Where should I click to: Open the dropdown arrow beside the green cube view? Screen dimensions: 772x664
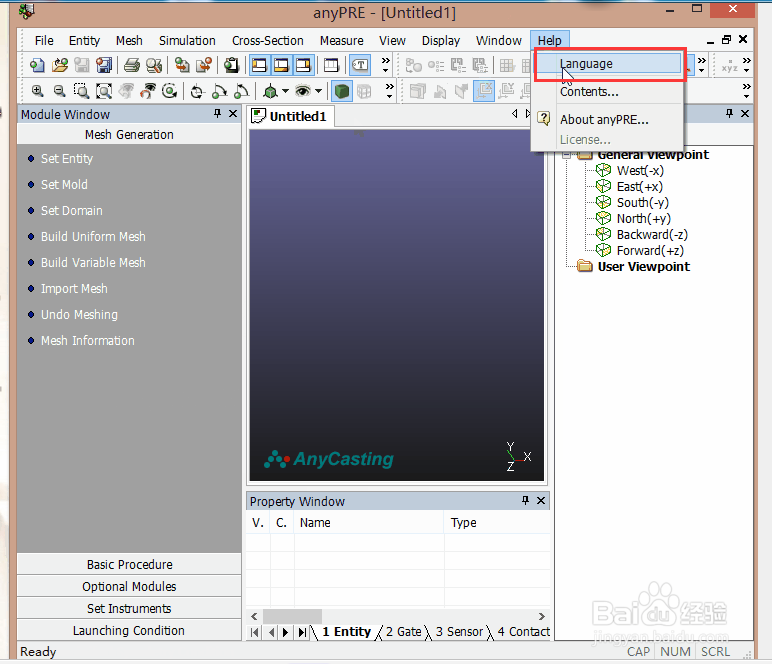pos(285,91)
